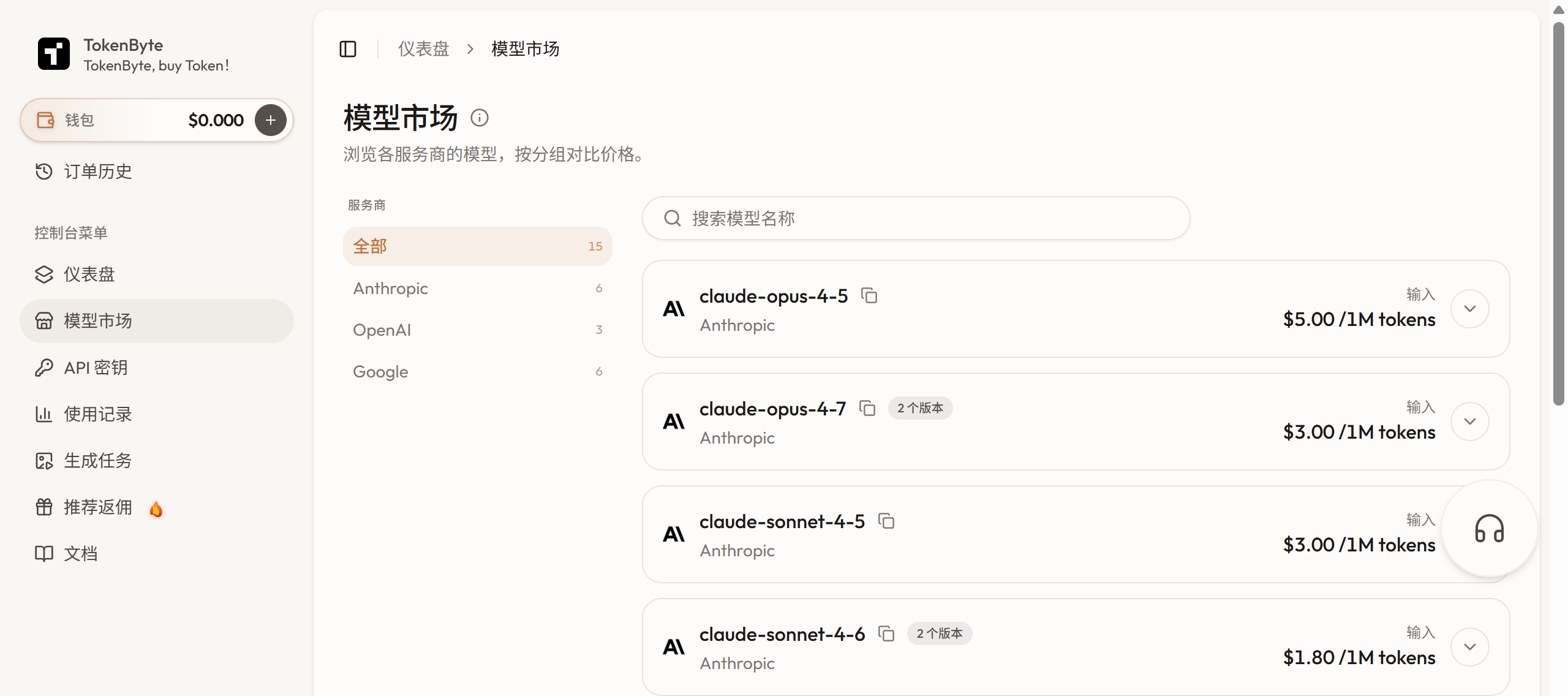Open 推荐返佣 page
The width and height of the screenshot is (1568, 696).
pyautogui.click(x=157, y=507)
